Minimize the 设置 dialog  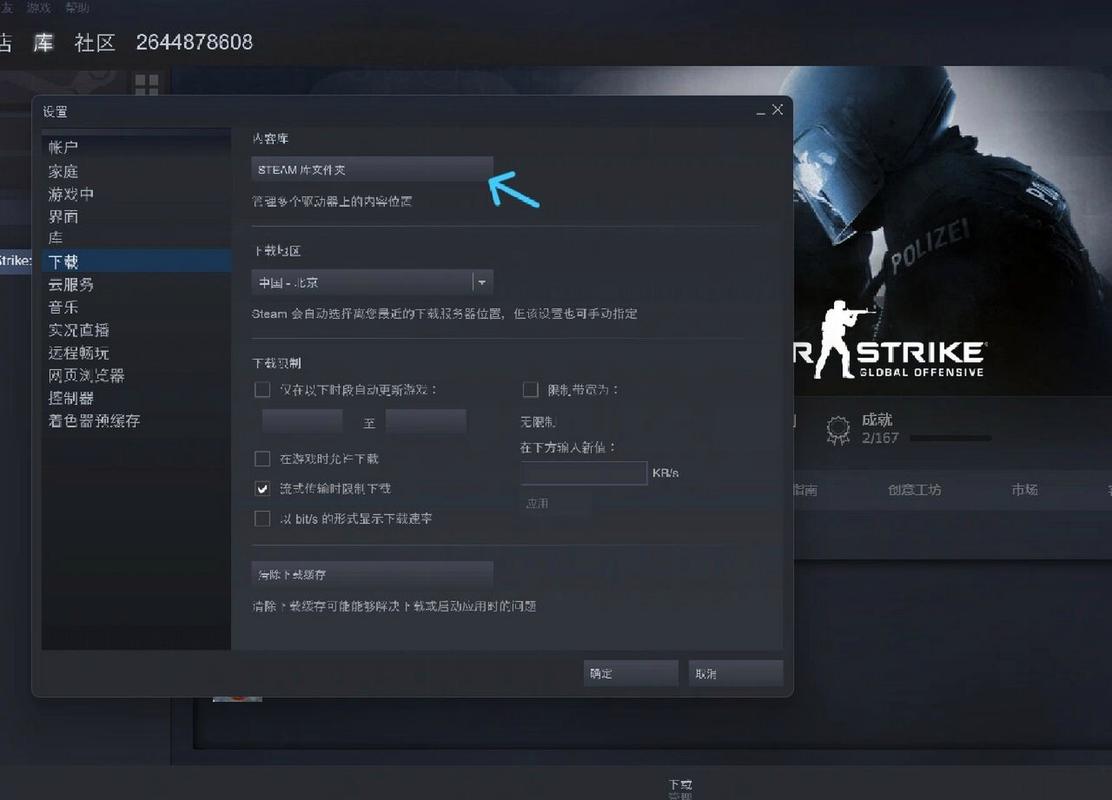[x=760, y=111]
